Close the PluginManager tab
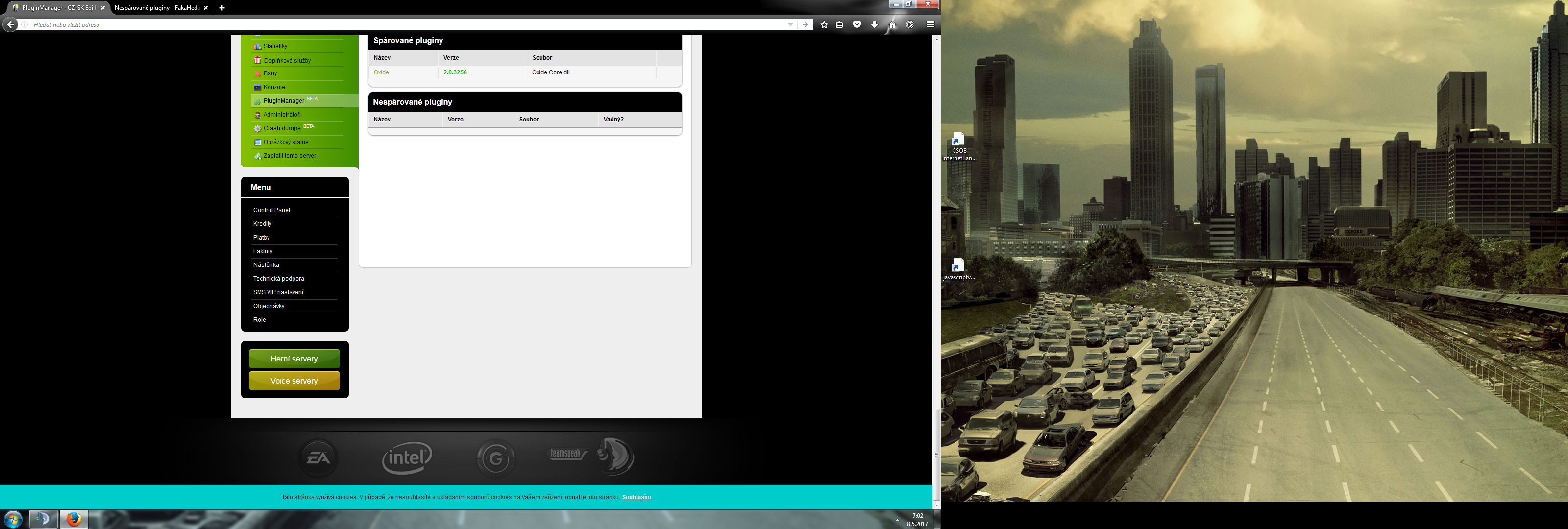This screenshot has height=529, width=1568. tap(103, 8)
